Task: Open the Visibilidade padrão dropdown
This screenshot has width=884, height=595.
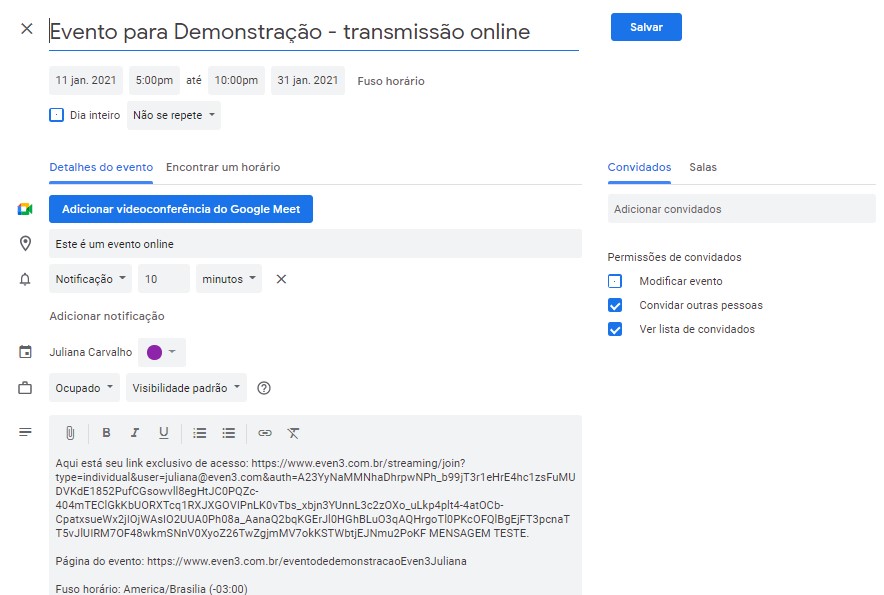Action: 186,388
